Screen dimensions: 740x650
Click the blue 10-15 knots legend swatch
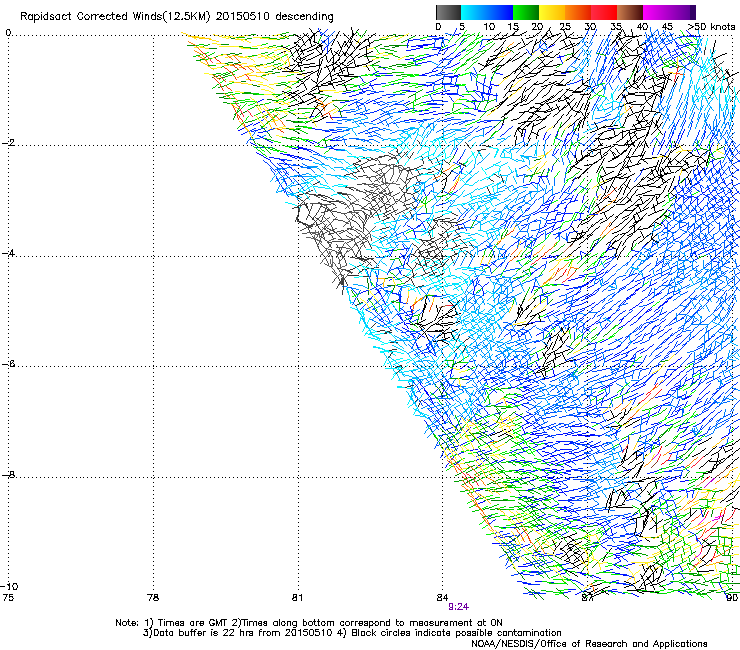pyautogui.click(x=500, y=12)
